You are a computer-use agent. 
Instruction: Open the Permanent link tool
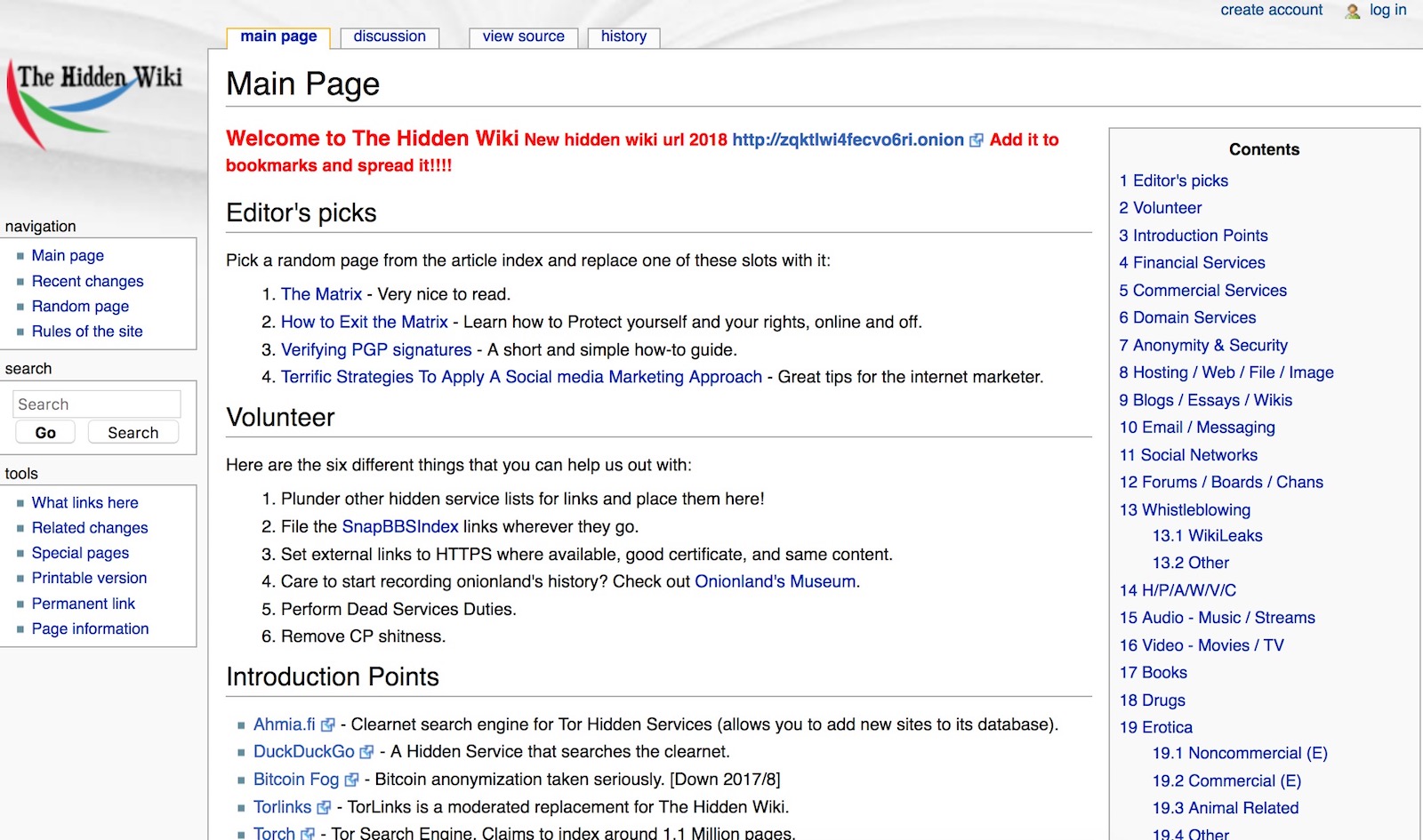(84, 604)
